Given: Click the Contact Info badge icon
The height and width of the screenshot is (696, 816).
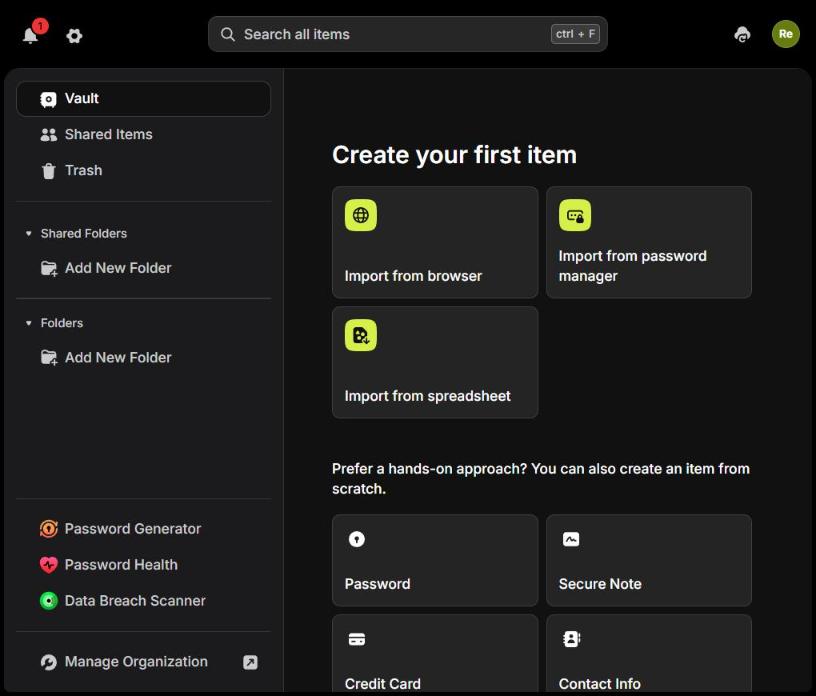Looking at the screenshot, I should [571, 639].
